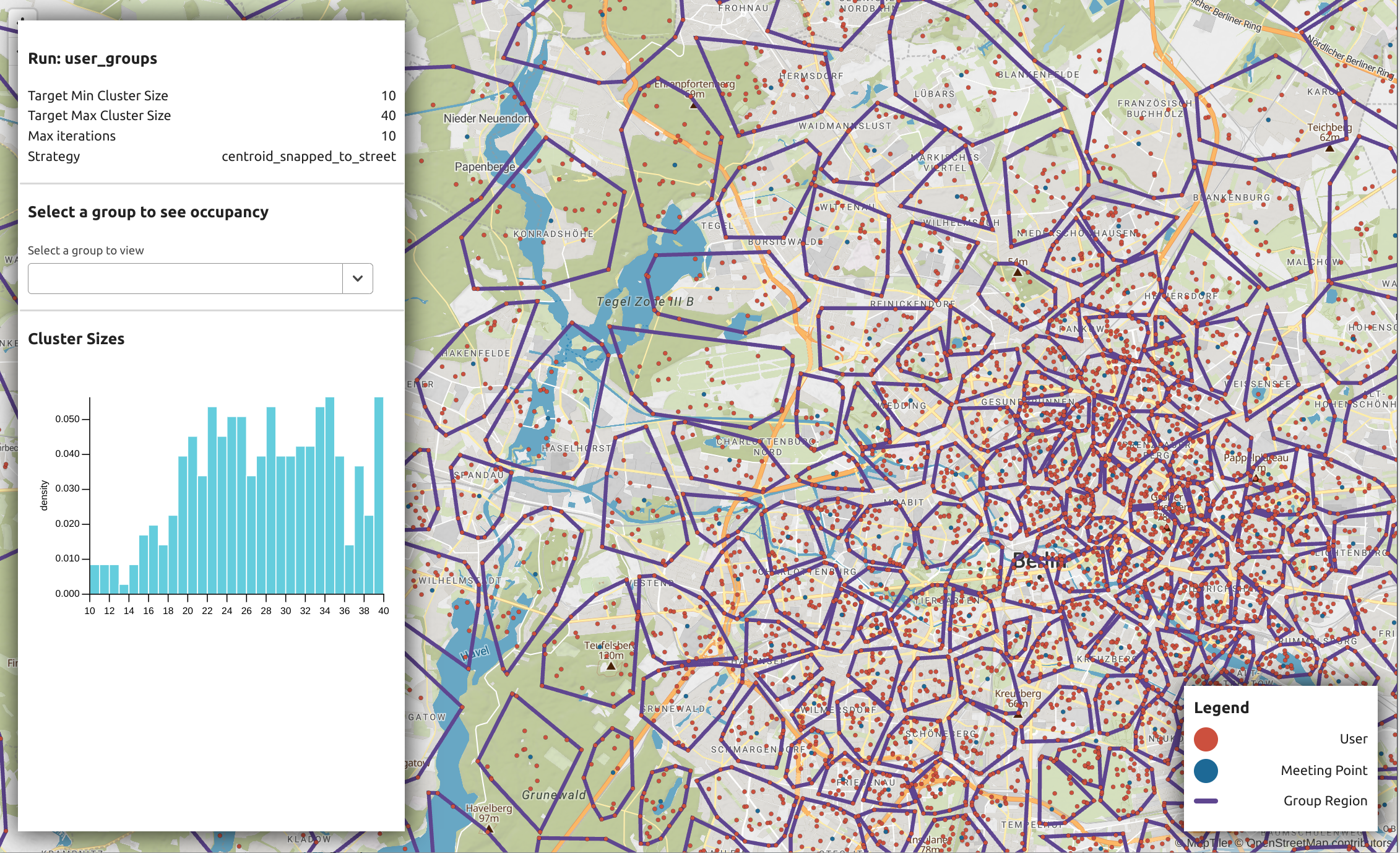Click the histogram bar at cluster size 40
Viewport: 1400px width, 853px height.
tap(379, 495)
